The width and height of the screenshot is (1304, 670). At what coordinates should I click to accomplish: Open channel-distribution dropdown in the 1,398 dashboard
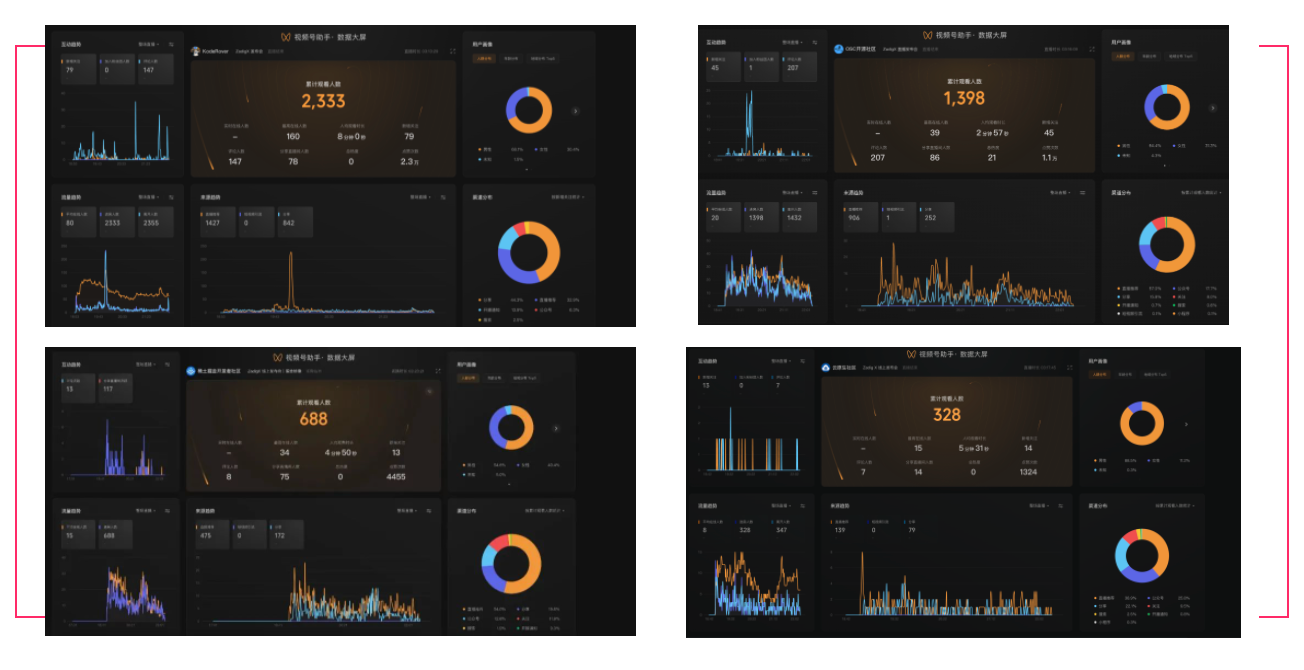click(x=1201, y=192)
